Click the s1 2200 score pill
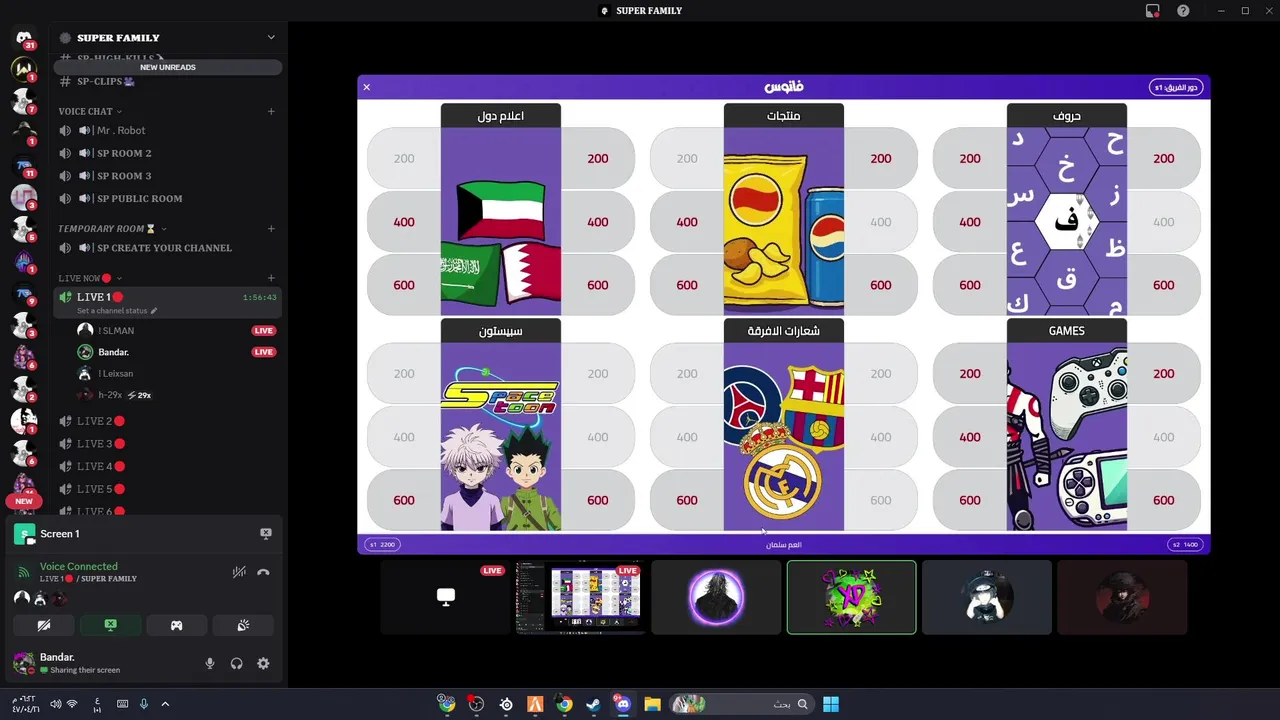This screenshot has width=1280, height=720. (x=382, y=545)
